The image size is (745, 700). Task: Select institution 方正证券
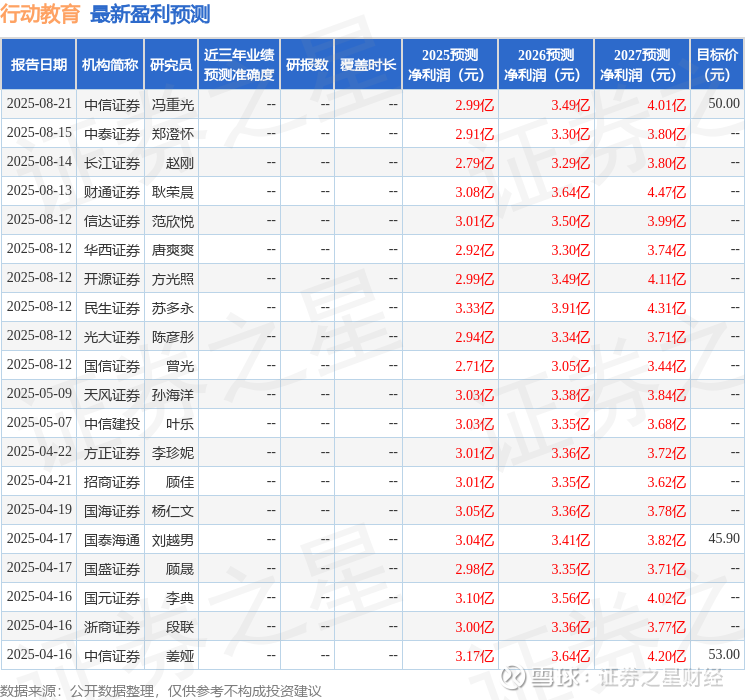coord(112,453)
